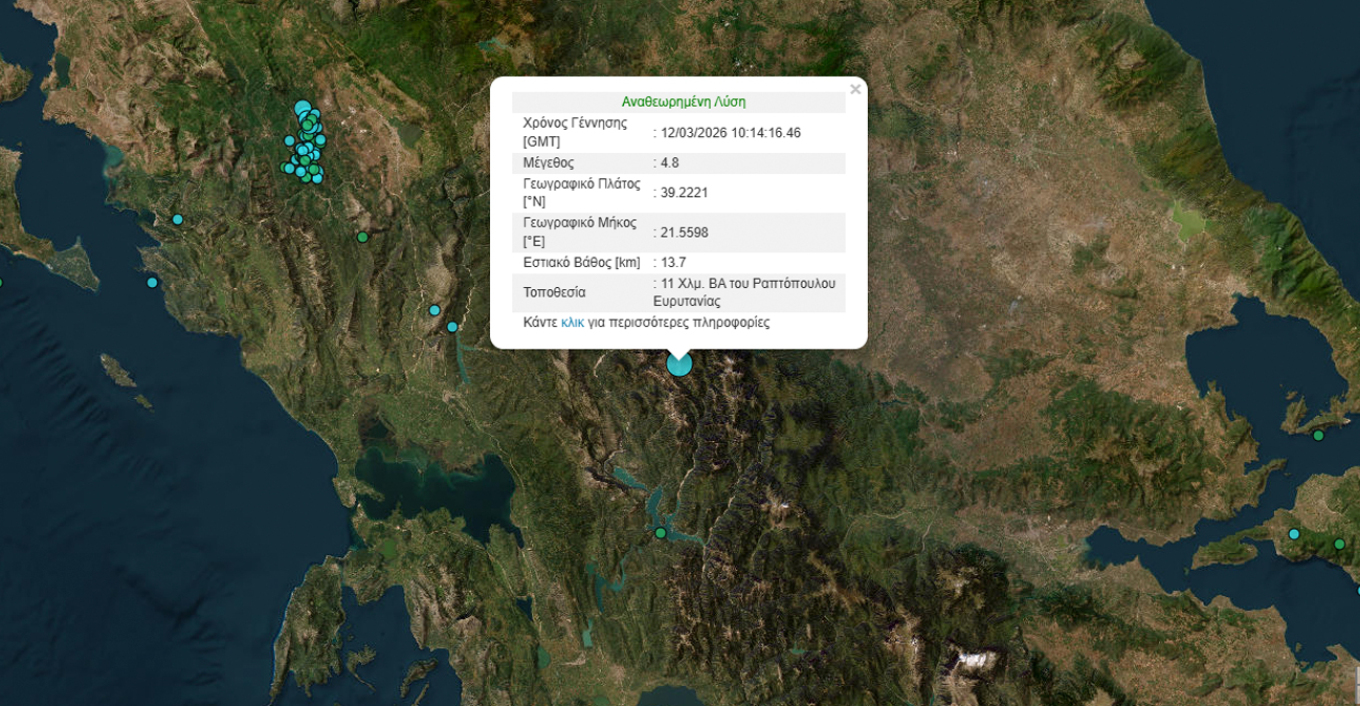Close the earthquake info popup
Image resolution: width=1360 pixels, height=706 pixels.
point(855,89)
